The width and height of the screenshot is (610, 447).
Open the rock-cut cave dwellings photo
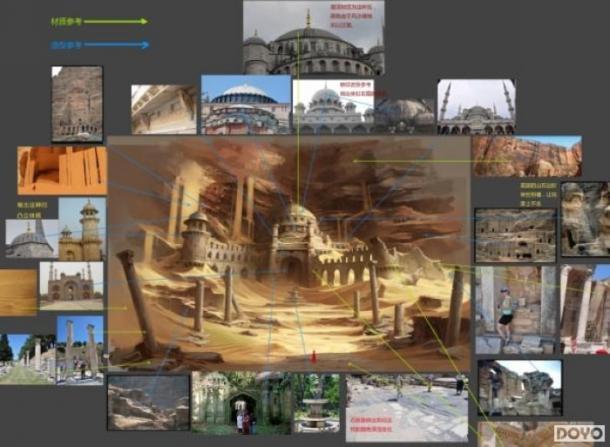click(515, 235)
